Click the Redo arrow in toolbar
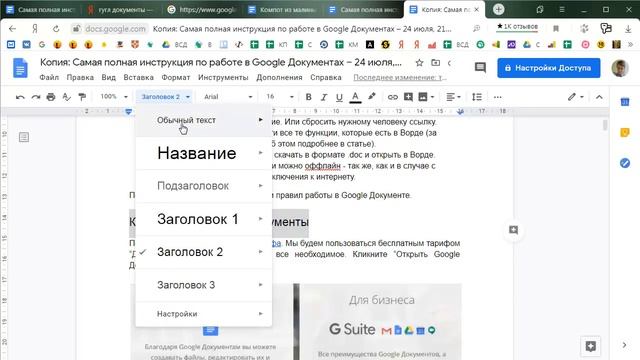The image size is (640, 360). 36,97
